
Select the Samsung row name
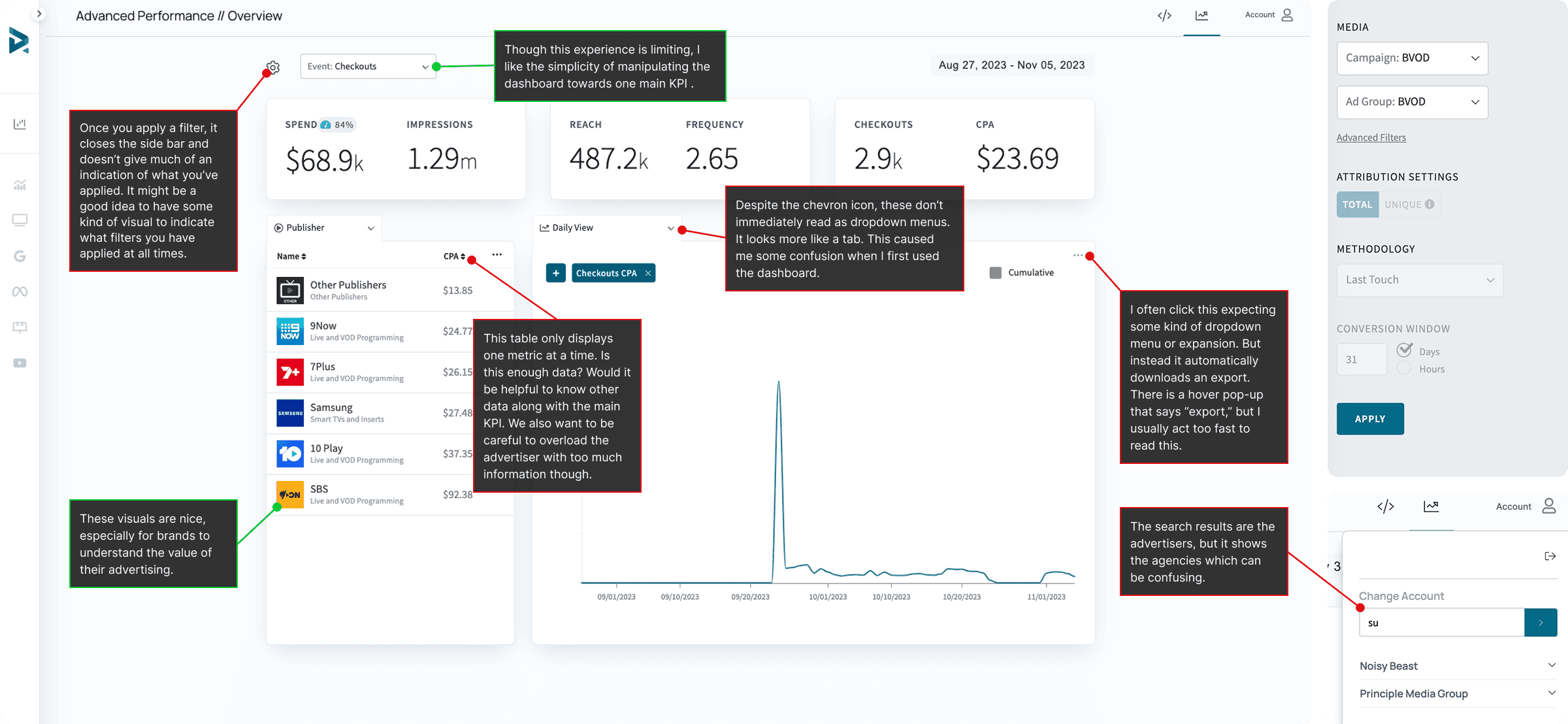[x=331, y=408]
